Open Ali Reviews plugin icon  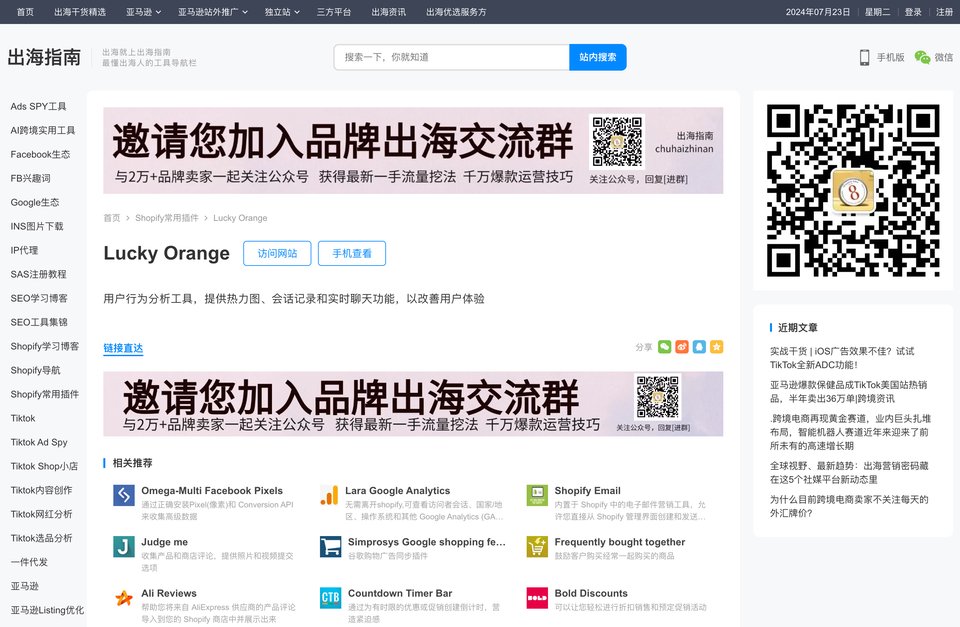click(x=124, y=598)
